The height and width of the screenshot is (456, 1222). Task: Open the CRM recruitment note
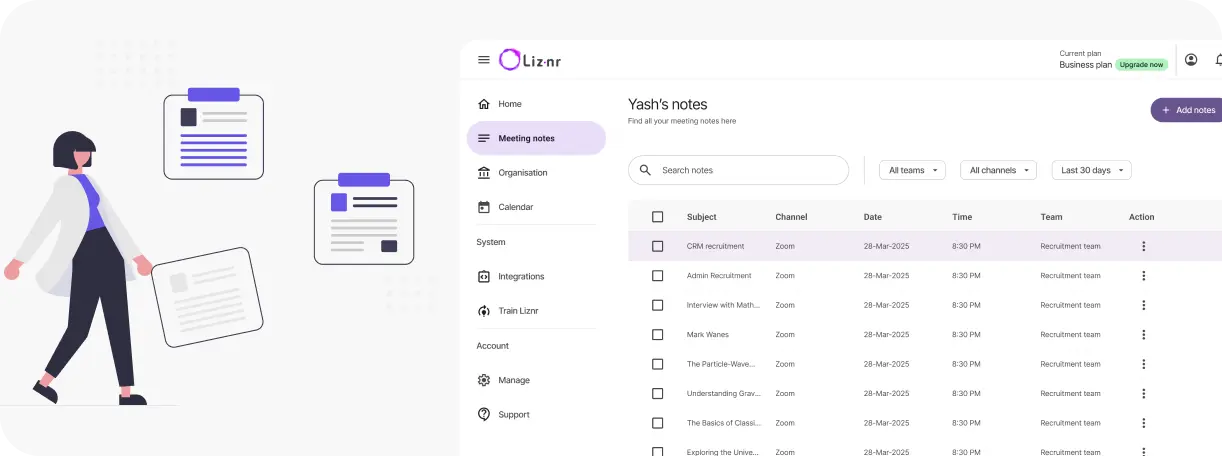[715, 246]
